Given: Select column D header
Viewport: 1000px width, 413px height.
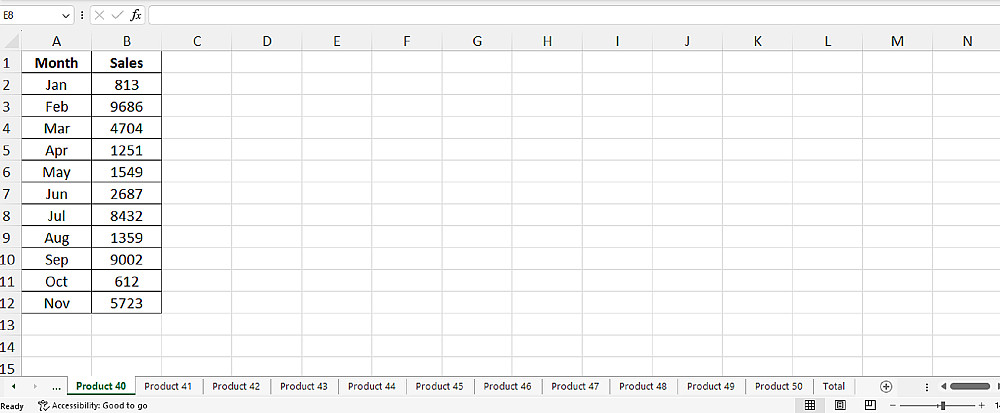Looking at the screenshot, I should [x=266, y=41].
